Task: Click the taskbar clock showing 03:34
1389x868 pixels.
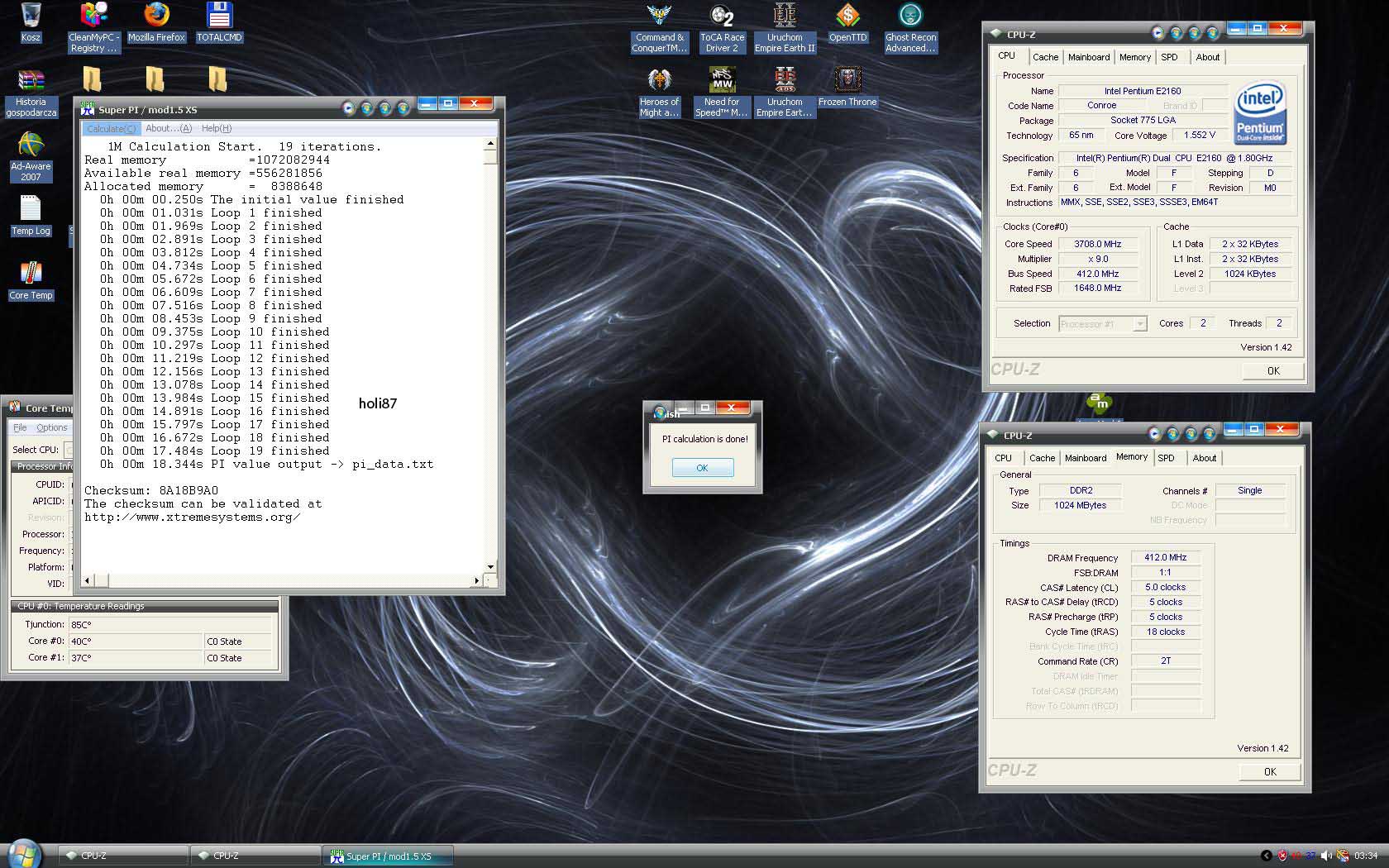Action: tap(1366, 856)
